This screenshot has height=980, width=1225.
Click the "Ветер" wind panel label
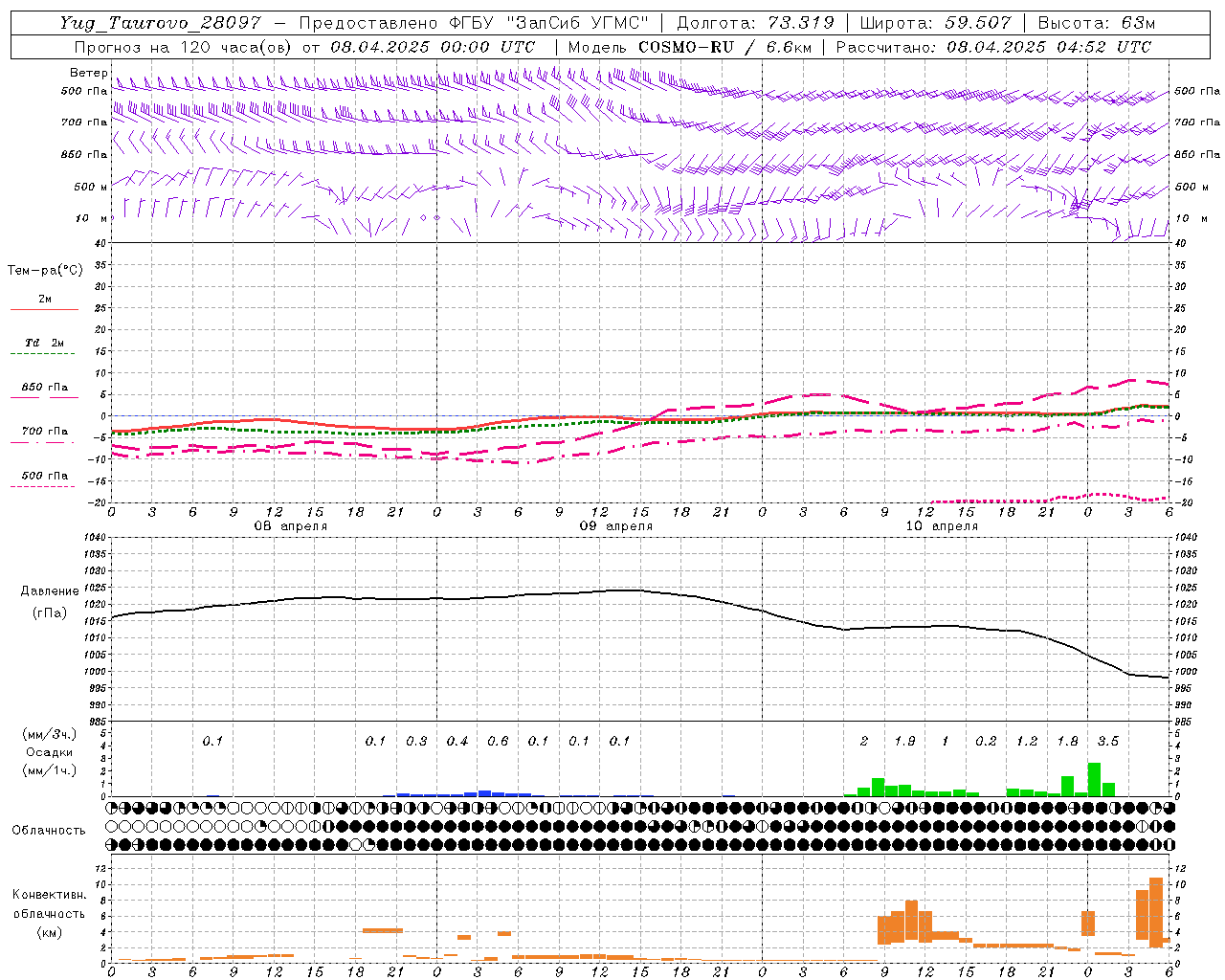click(x=88, y=73)
